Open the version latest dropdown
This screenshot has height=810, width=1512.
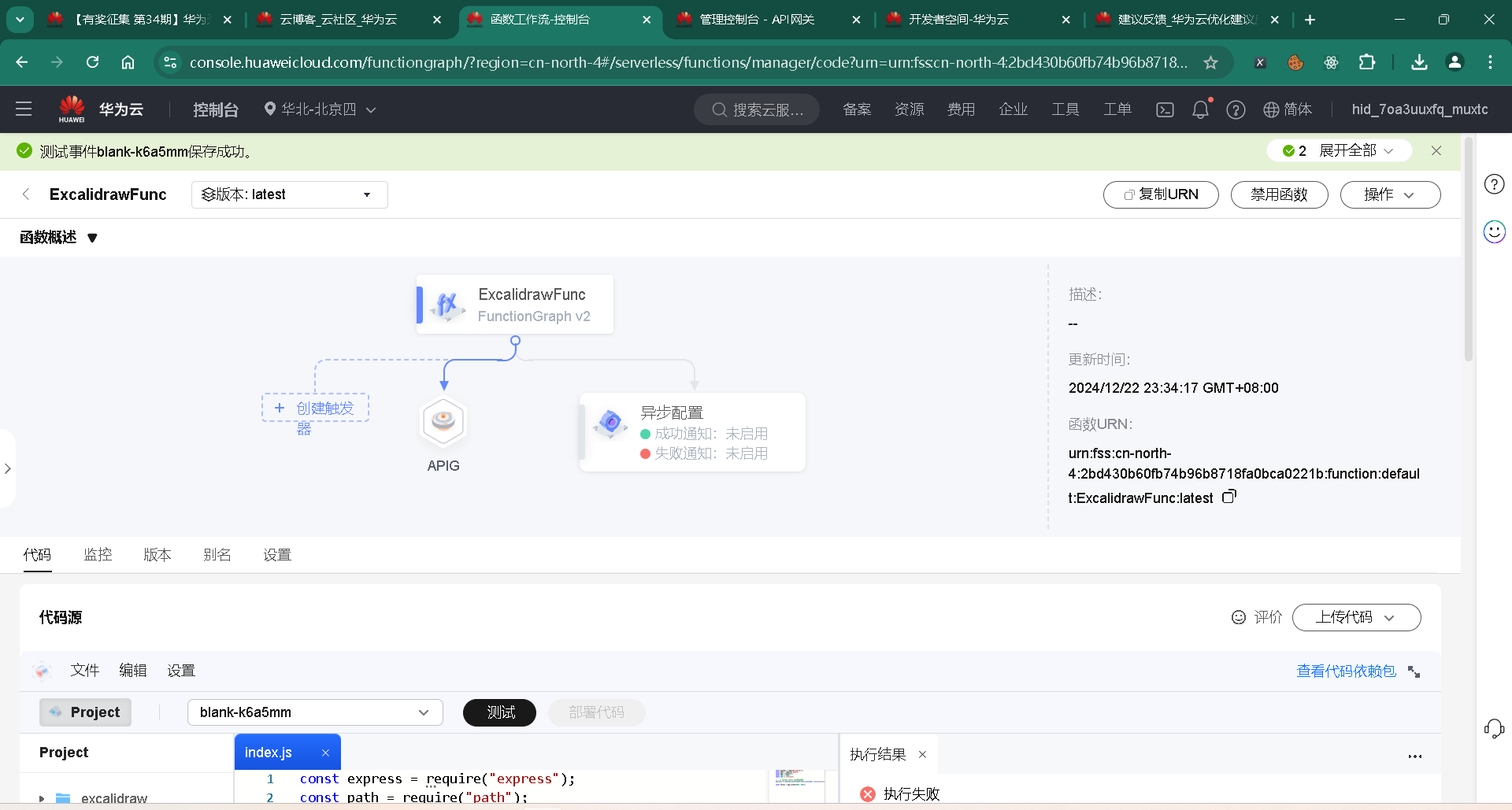290,194
